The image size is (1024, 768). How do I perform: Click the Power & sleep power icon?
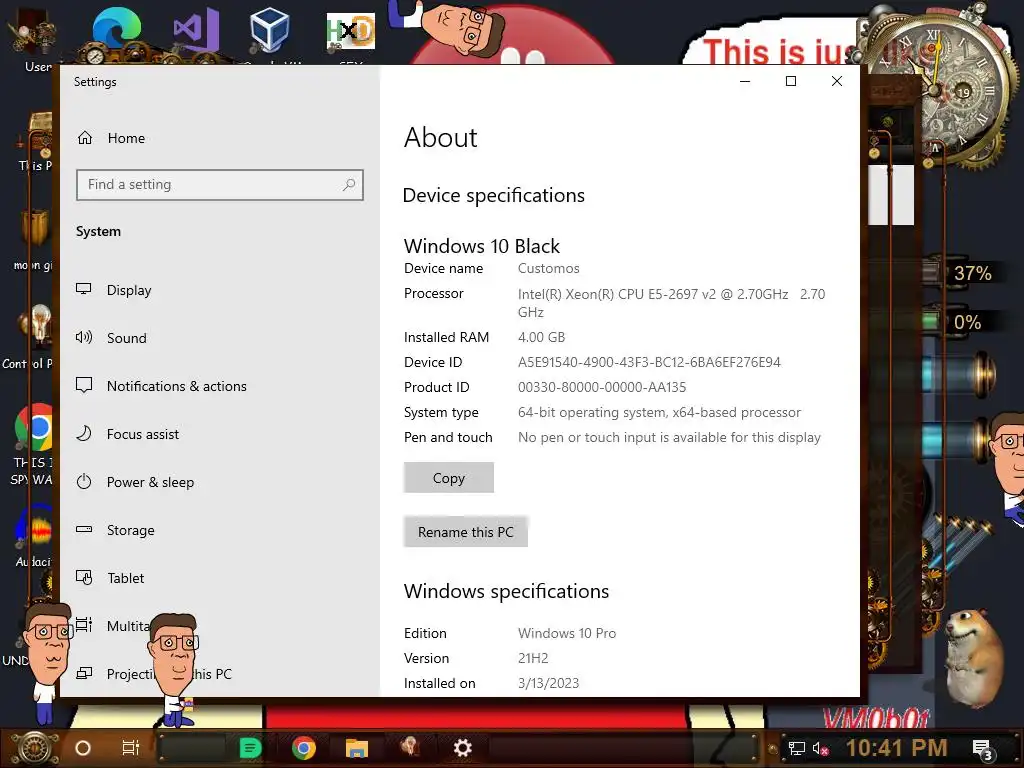(84, 482)
